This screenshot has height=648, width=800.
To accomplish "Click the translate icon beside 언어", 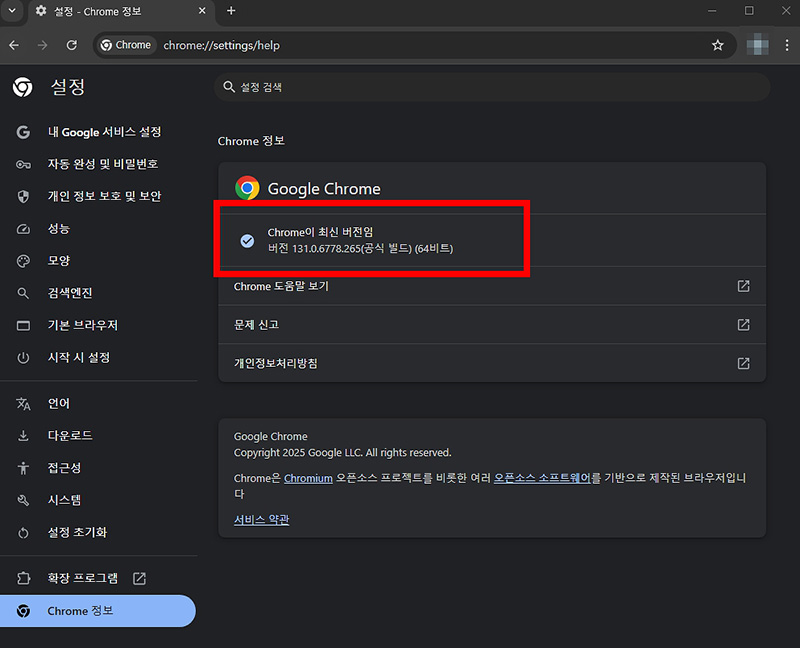I will tap(23, 404).
